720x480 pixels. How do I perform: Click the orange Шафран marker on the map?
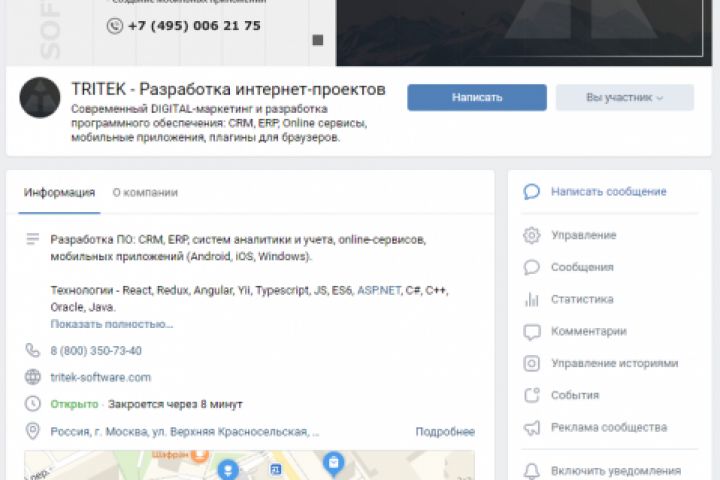coord(200,455)
